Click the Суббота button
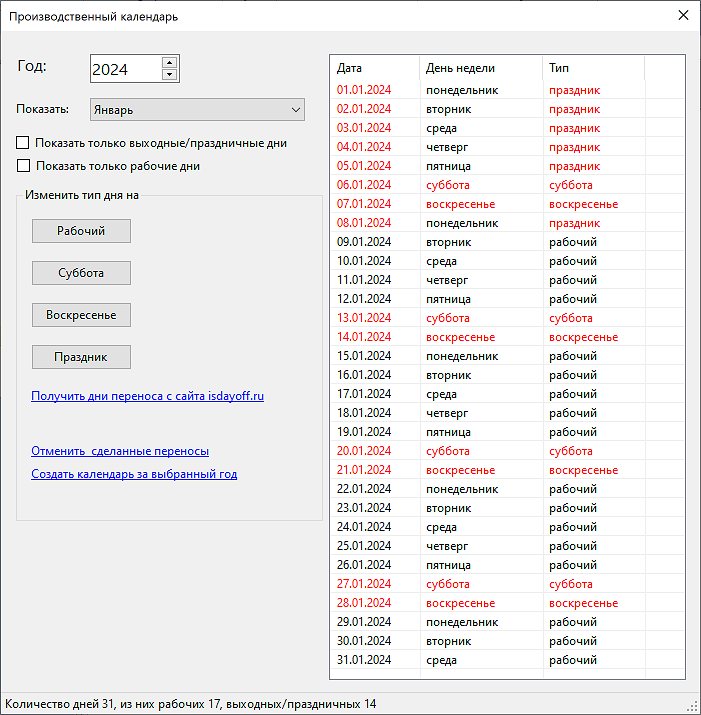 [81, 273]
